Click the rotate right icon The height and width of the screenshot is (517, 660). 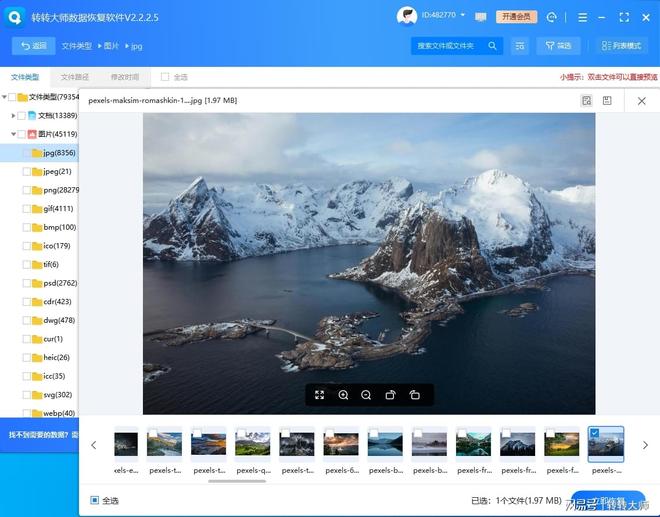(x=391, y=395)
